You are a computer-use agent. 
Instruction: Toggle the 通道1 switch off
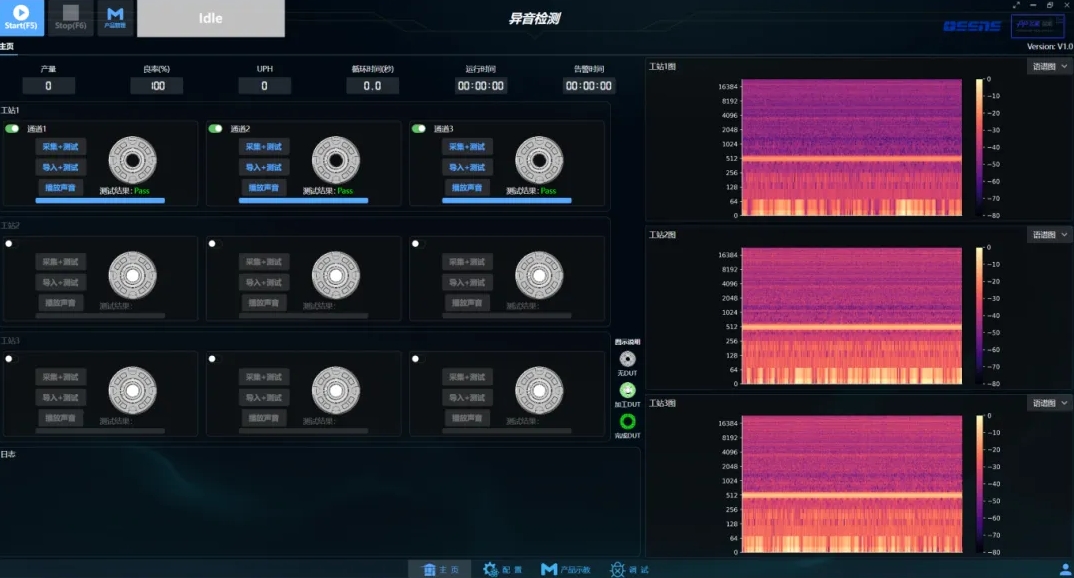[x=12, y=129]
